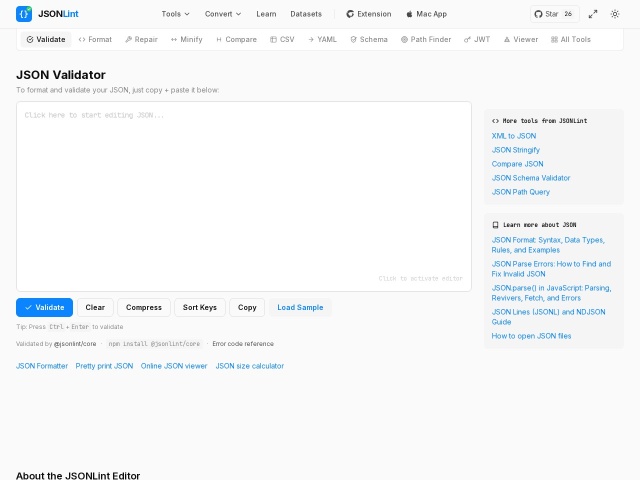Click the All Tools grid icon
640x480 pixels.
tap(554, 40)
